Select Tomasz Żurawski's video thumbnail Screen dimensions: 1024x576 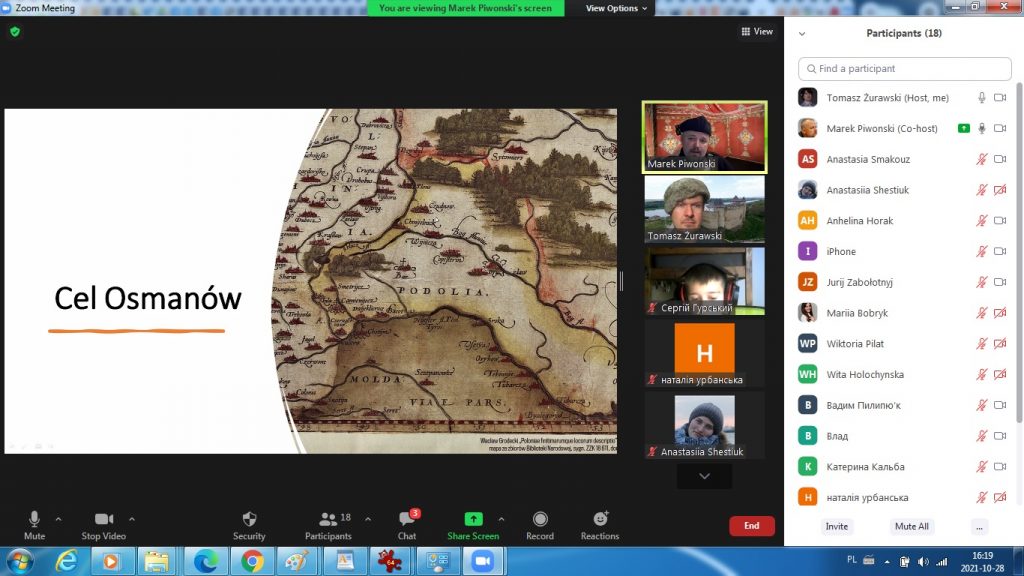704,209
